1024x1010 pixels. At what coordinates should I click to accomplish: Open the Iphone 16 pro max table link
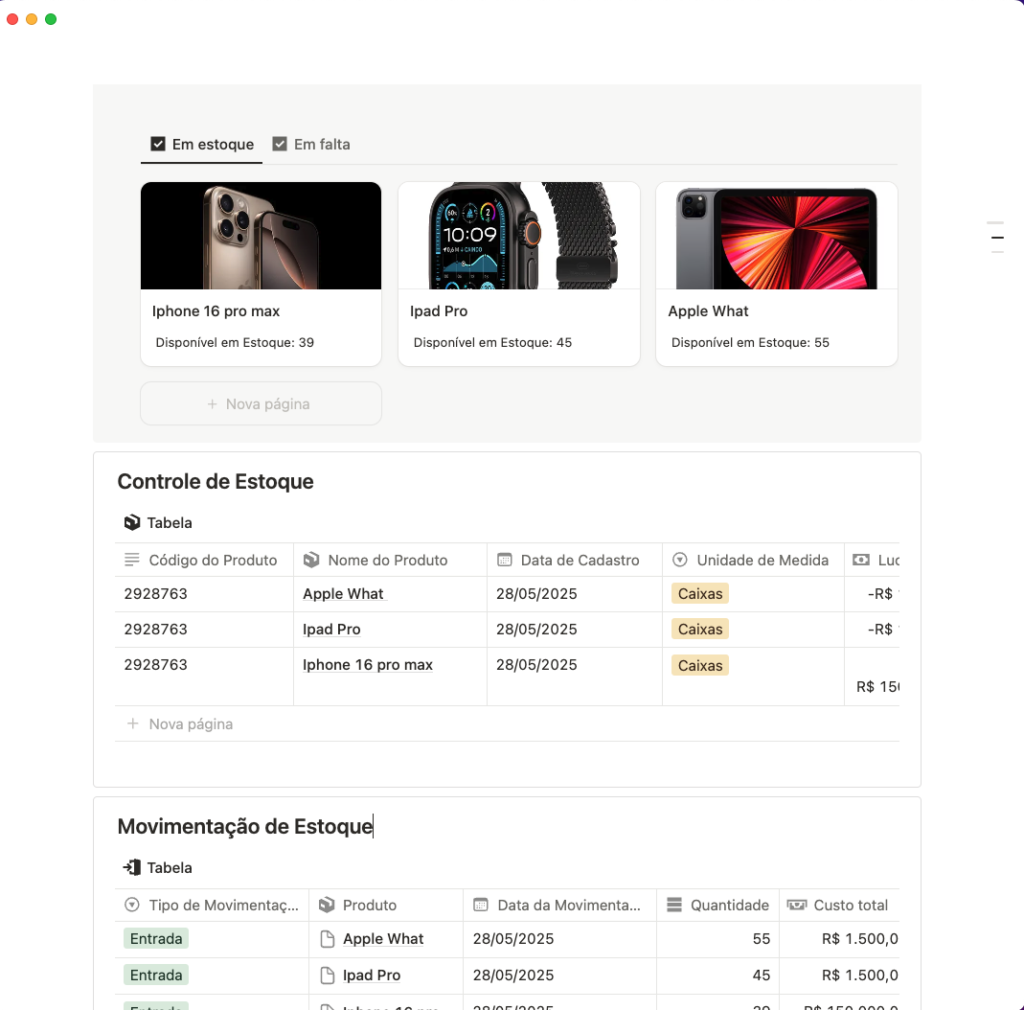coord(368,665)
